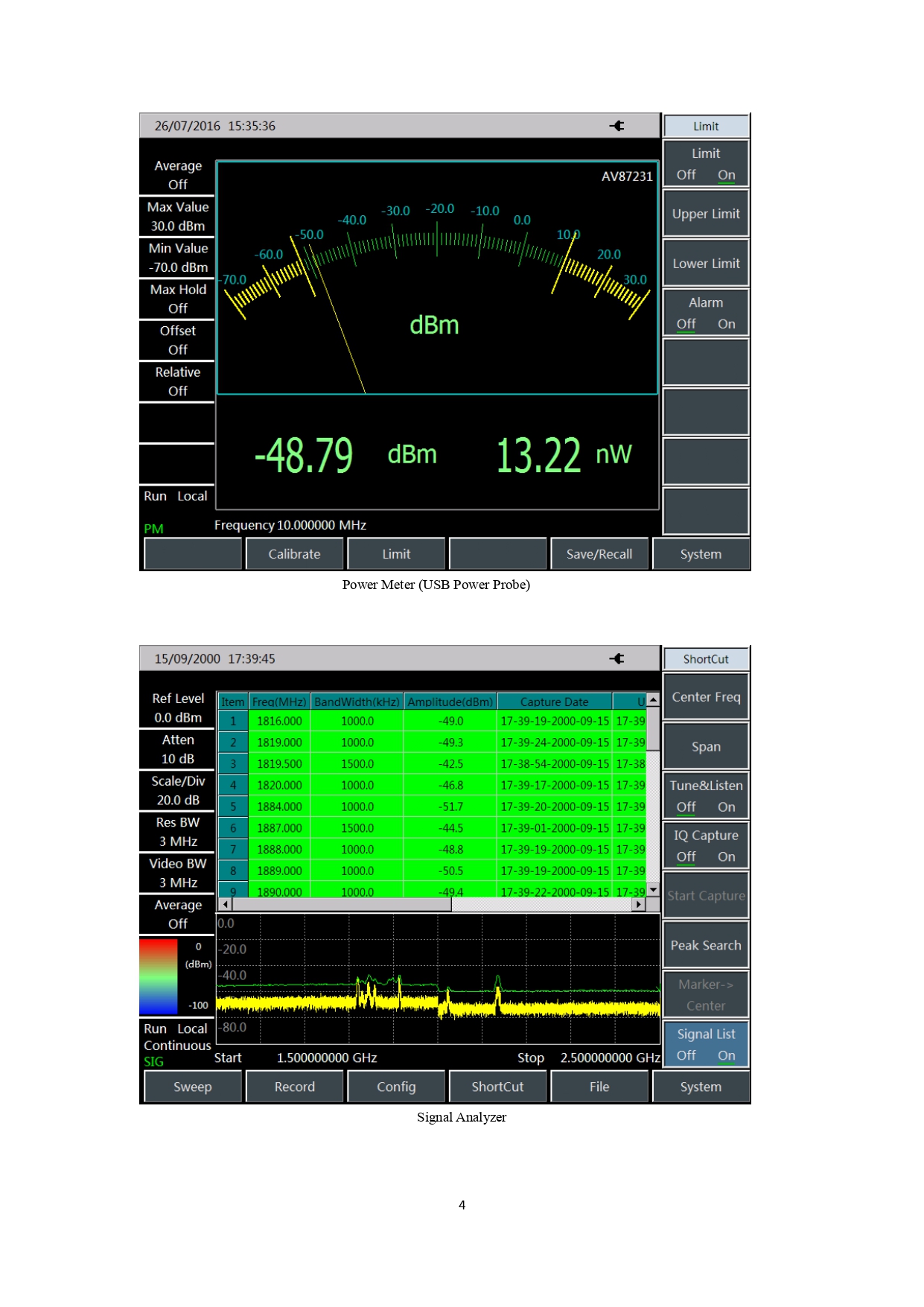Open Calibrate menu in Power Meter

[295, 554]
